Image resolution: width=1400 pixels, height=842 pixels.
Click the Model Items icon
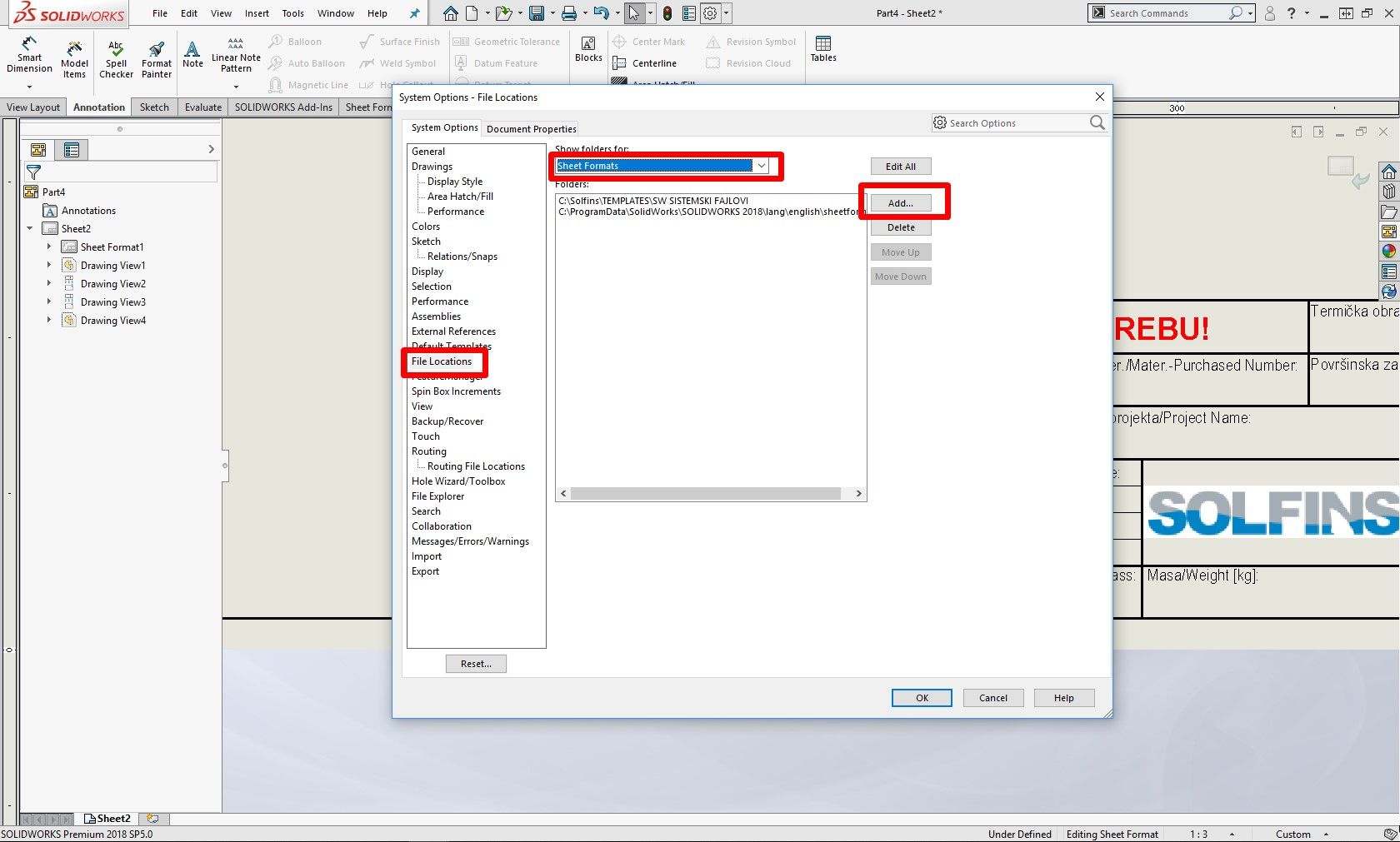[74, 58]
